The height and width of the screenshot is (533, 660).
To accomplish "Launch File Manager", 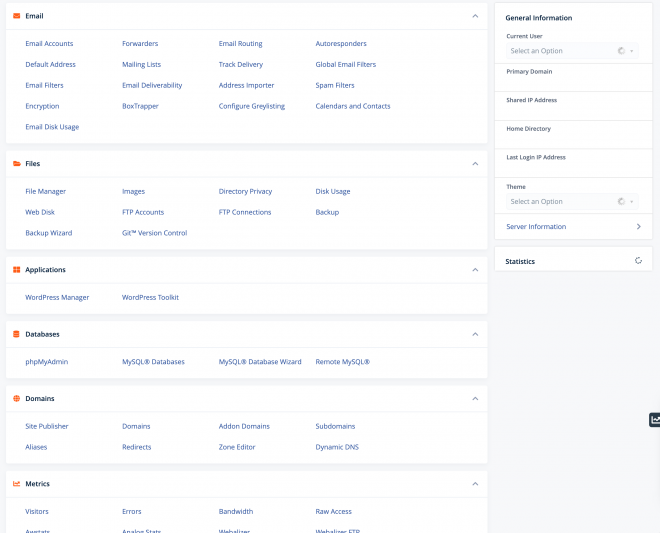I will pos(45,192).
